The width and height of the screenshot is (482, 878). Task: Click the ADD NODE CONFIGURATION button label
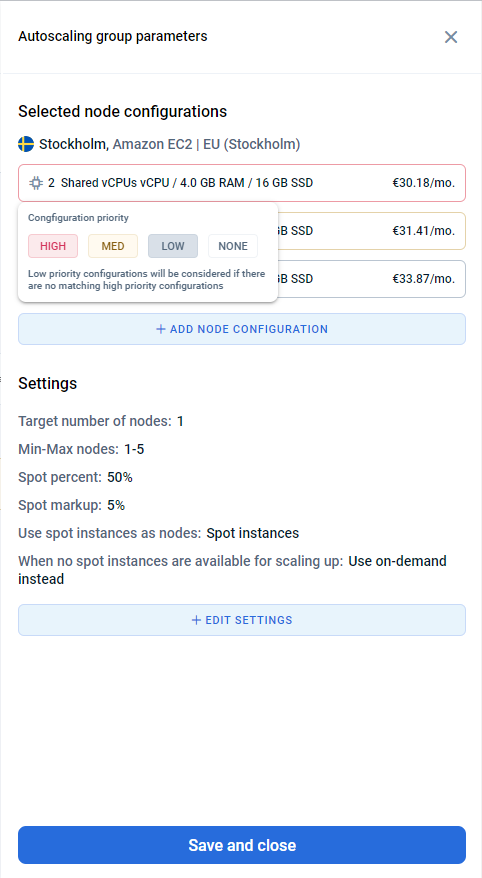click(249, 329)
